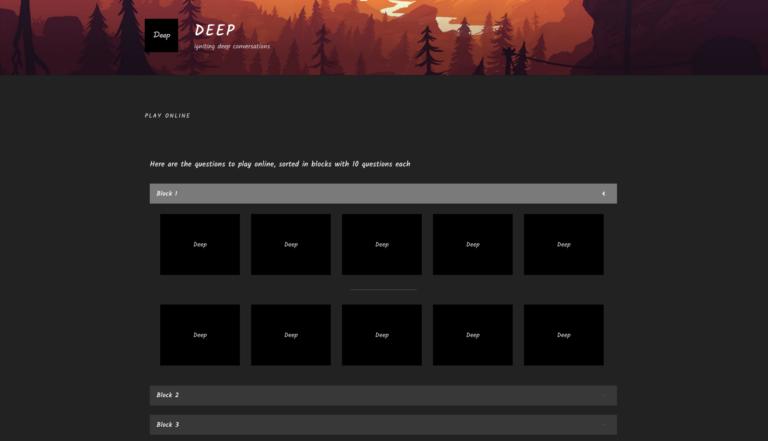This screenshot has height=441, width=768.
Task: Expand the Block 3 section
Action: point(382,425)
